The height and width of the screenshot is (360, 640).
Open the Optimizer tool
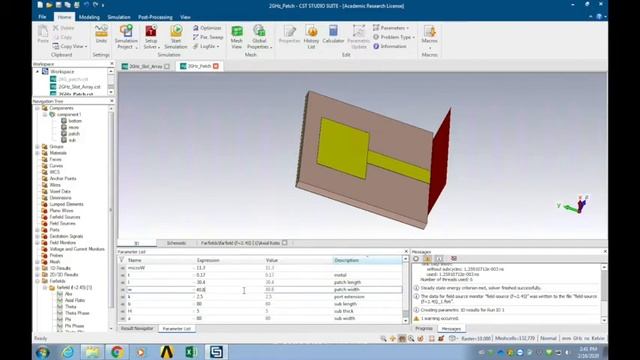207,28
